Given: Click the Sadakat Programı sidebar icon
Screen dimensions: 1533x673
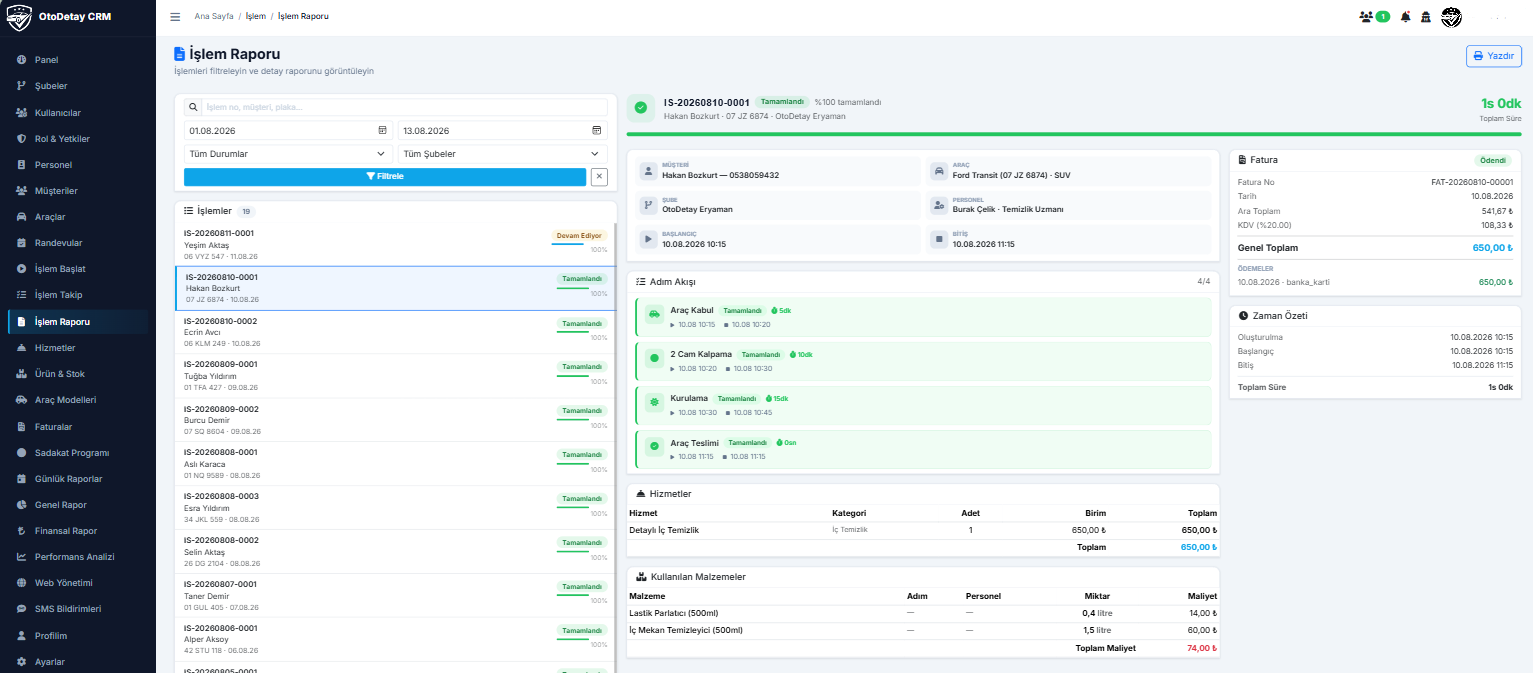Looking at the screenshot, I should (22, 453).
